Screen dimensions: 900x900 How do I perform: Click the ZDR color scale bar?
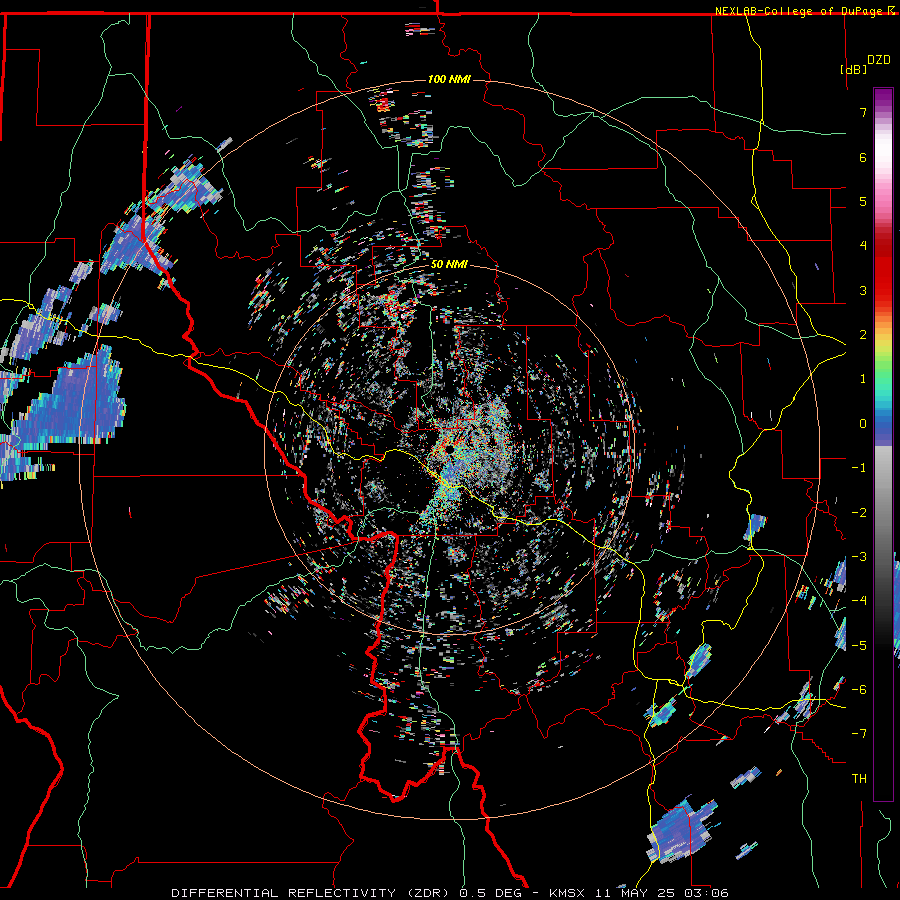tap(883, 444)
